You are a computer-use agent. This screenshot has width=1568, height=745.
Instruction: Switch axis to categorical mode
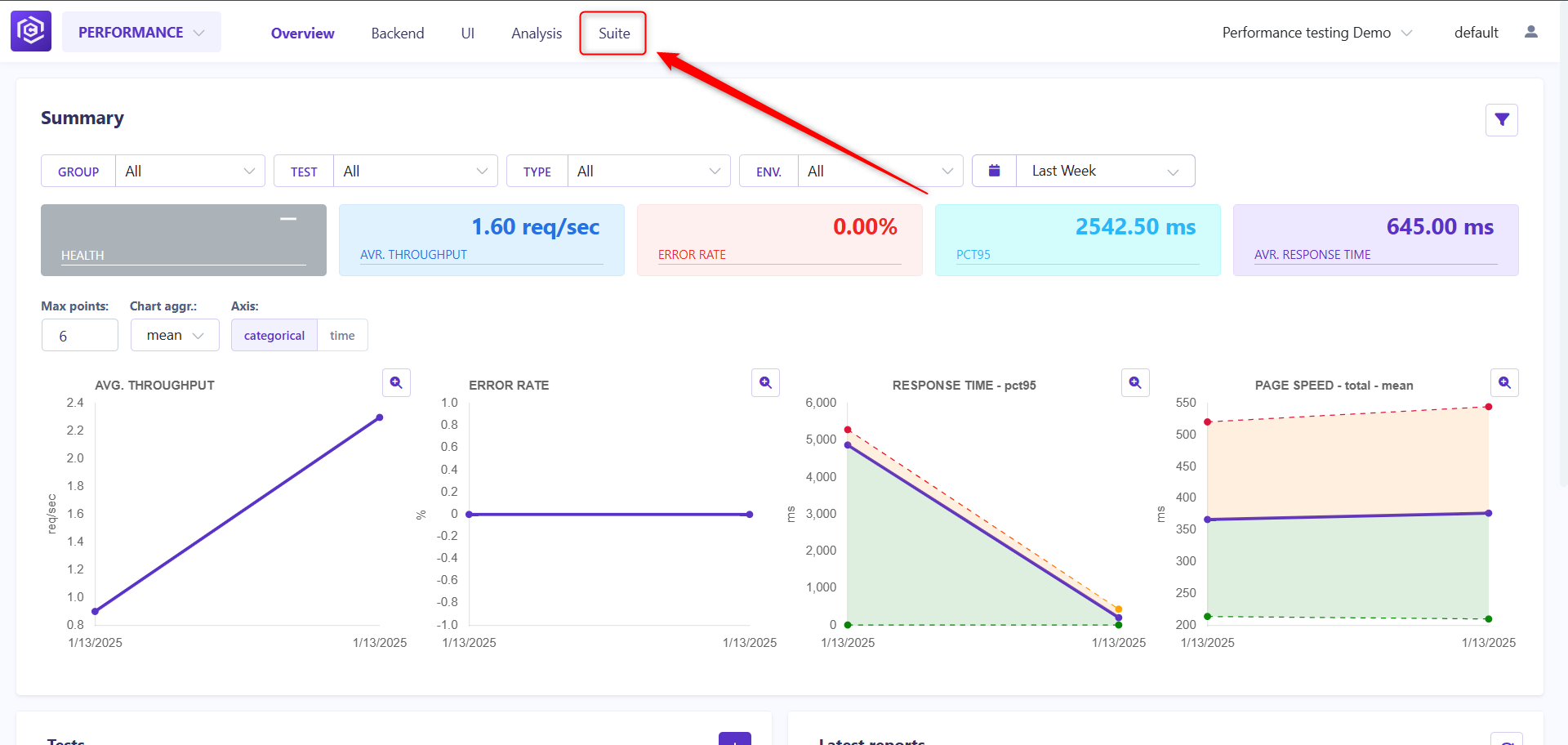(274, 335)
